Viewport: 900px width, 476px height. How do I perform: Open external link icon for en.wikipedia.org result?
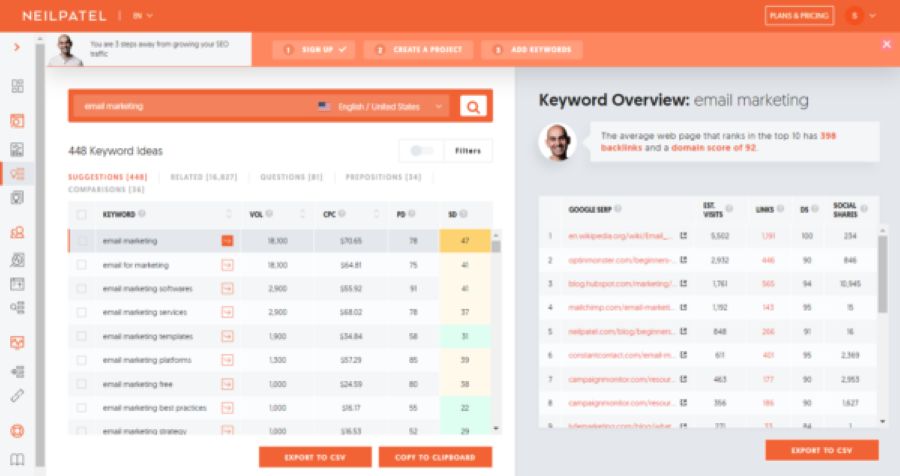(684, 235)
